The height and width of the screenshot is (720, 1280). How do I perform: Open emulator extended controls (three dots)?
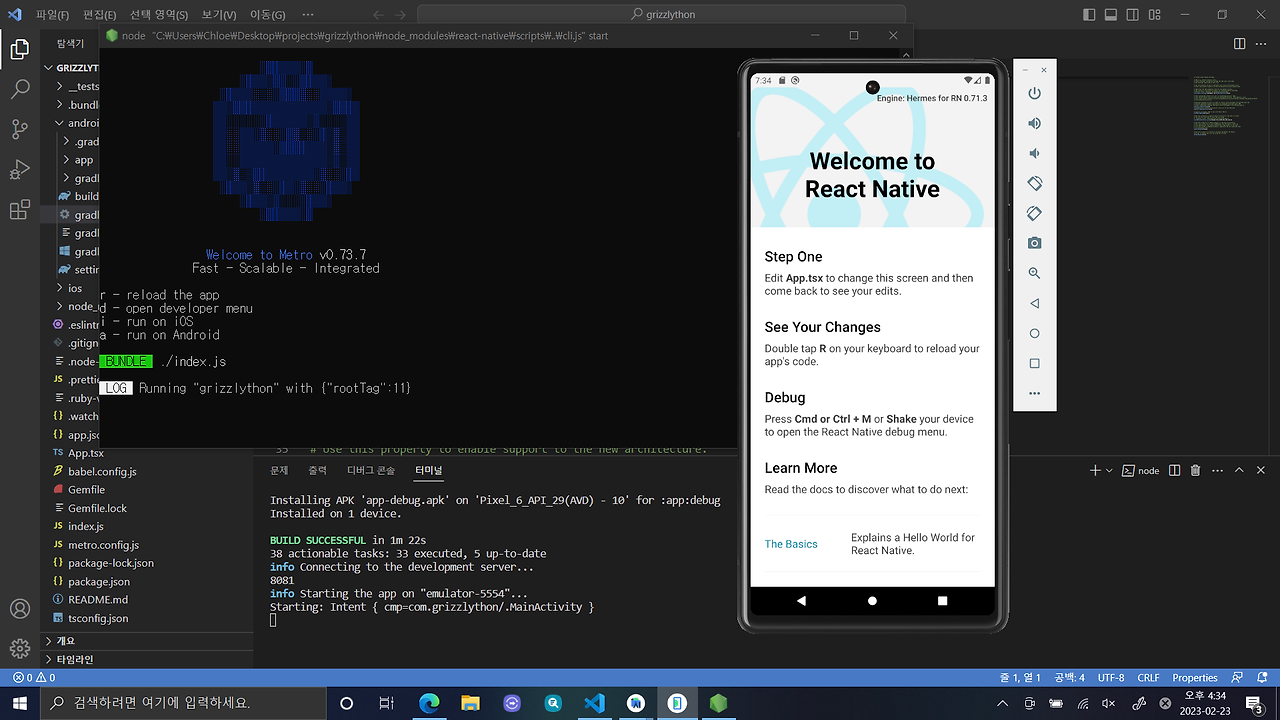[x=1034, y=393]
